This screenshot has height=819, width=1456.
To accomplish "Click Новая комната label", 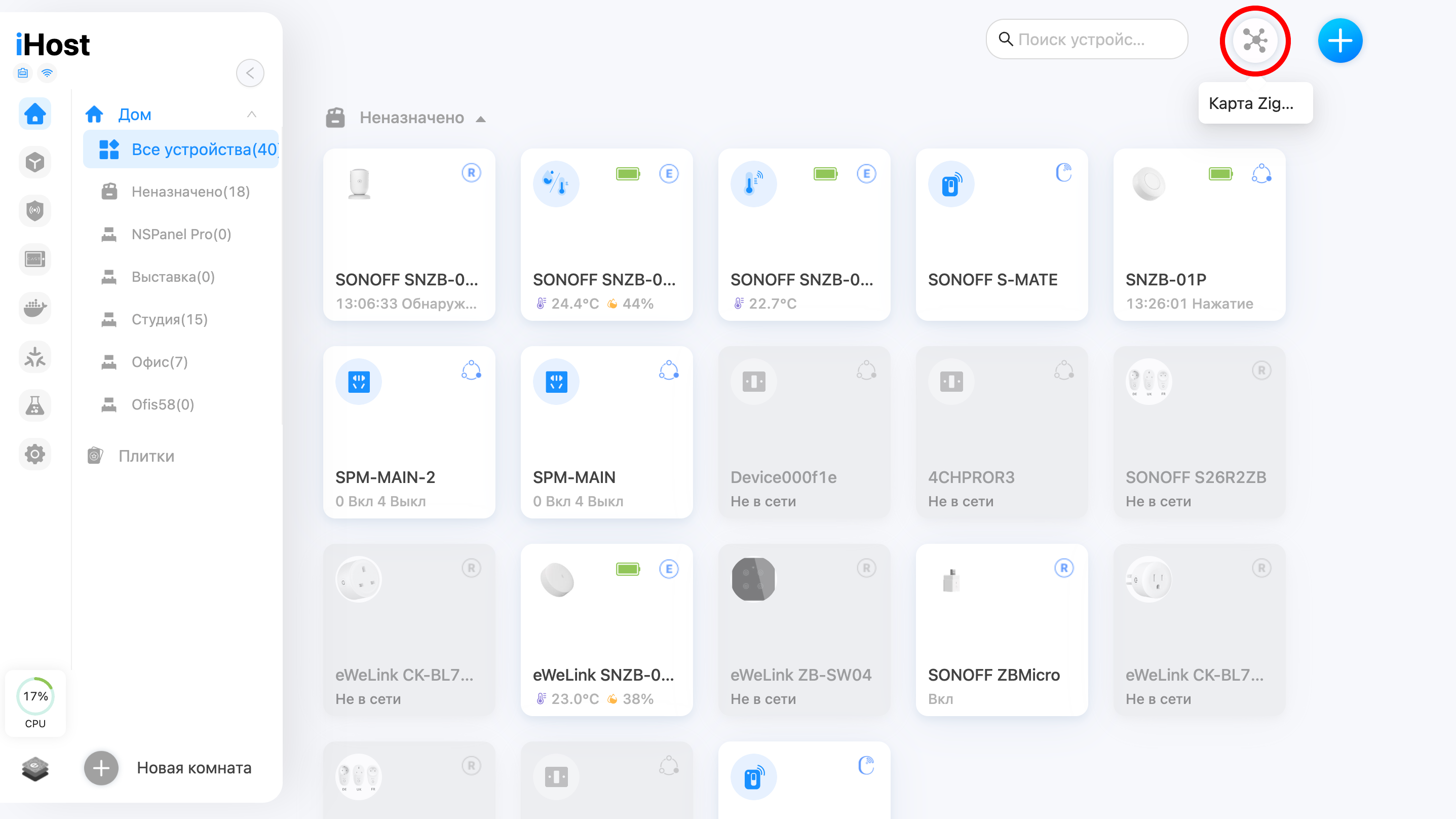I will [194, 768].
